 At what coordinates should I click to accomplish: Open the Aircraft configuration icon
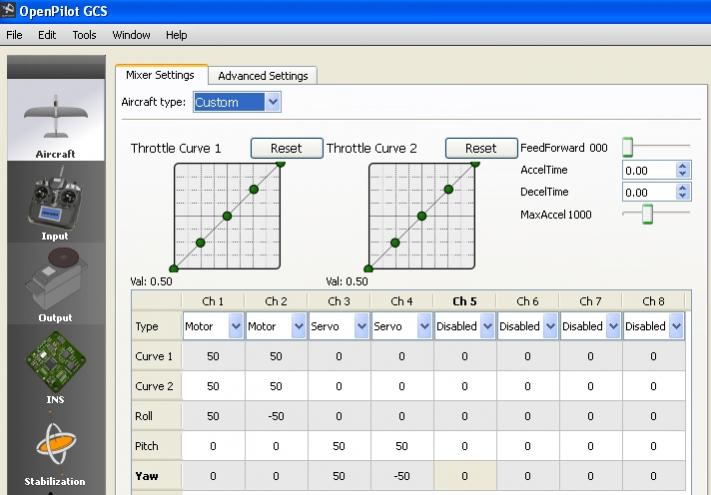point(55,118)
